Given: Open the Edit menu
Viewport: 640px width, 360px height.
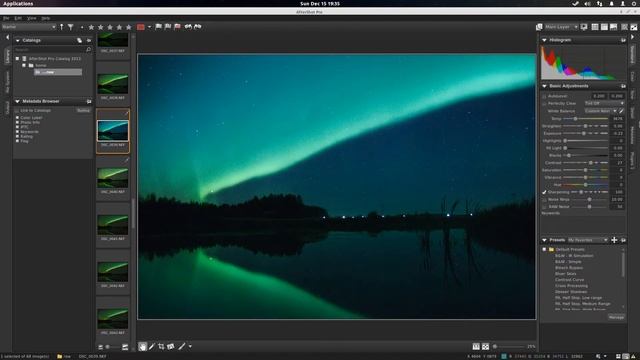Looking at the screenshot, I should pyautogui.click(x=18, y=18).
